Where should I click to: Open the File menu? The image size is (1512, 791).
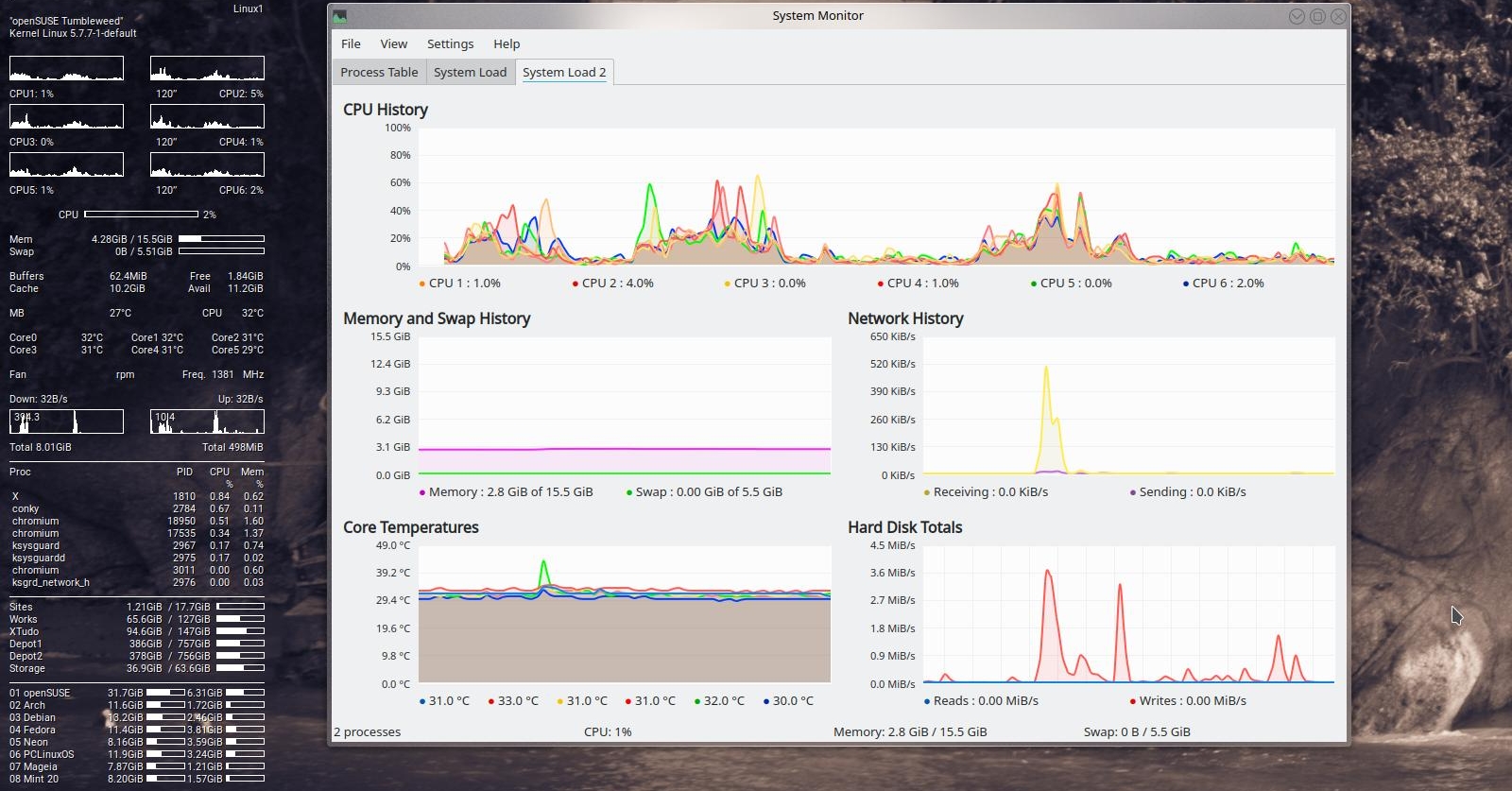click(351, 43)
